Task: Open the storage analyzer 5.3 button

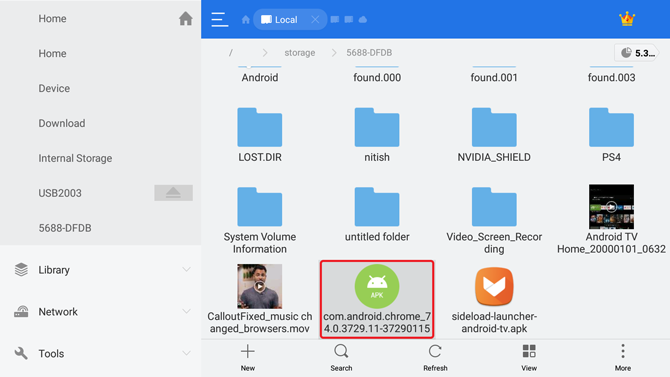Action: 637,53
